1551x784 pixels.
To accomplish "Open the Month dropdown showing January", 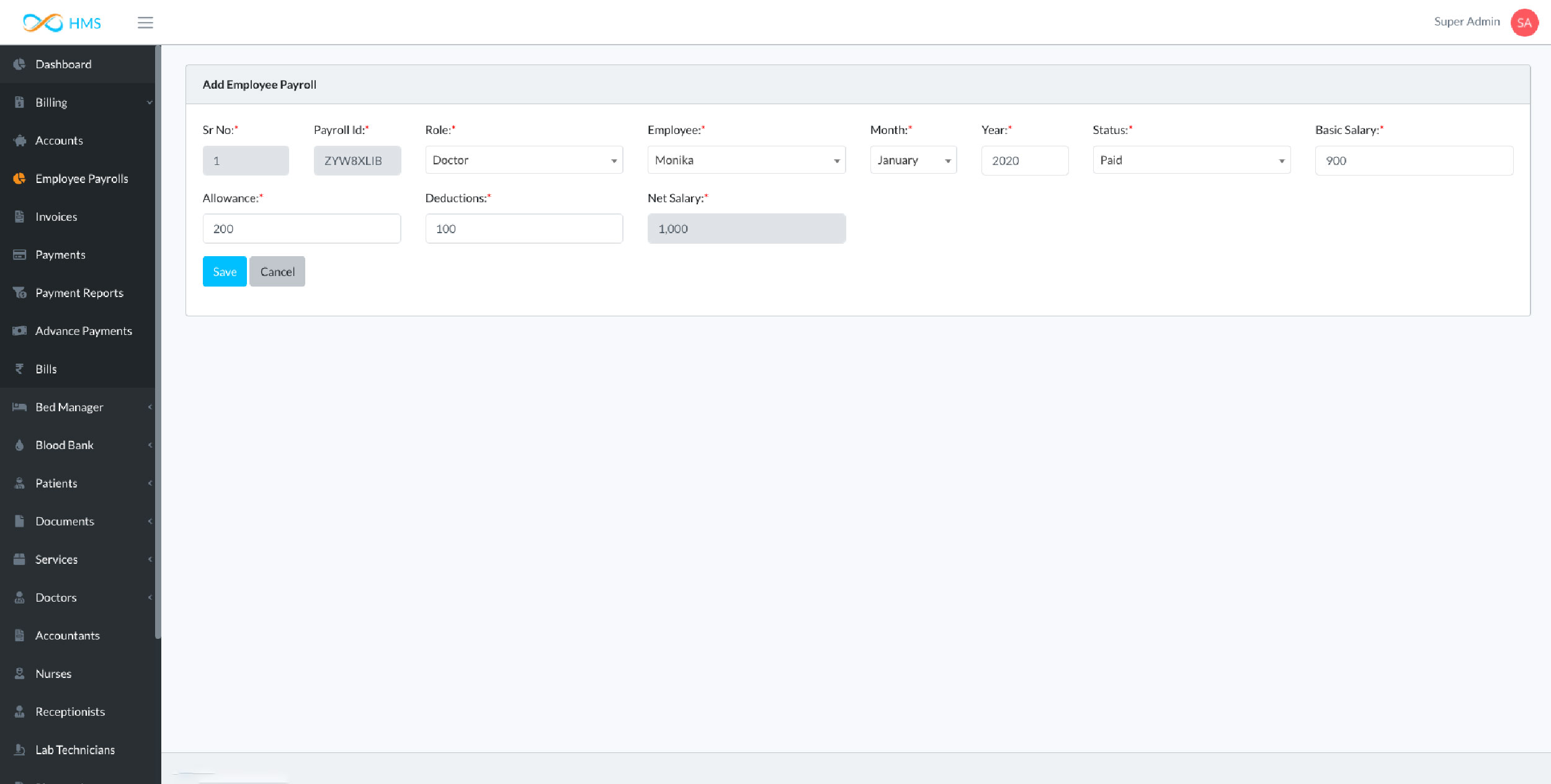I will (x=913, y=160).
